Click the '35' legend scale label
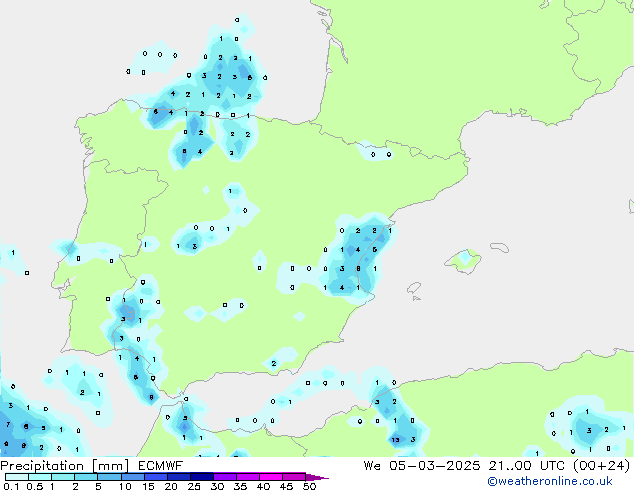 point(240,486)
